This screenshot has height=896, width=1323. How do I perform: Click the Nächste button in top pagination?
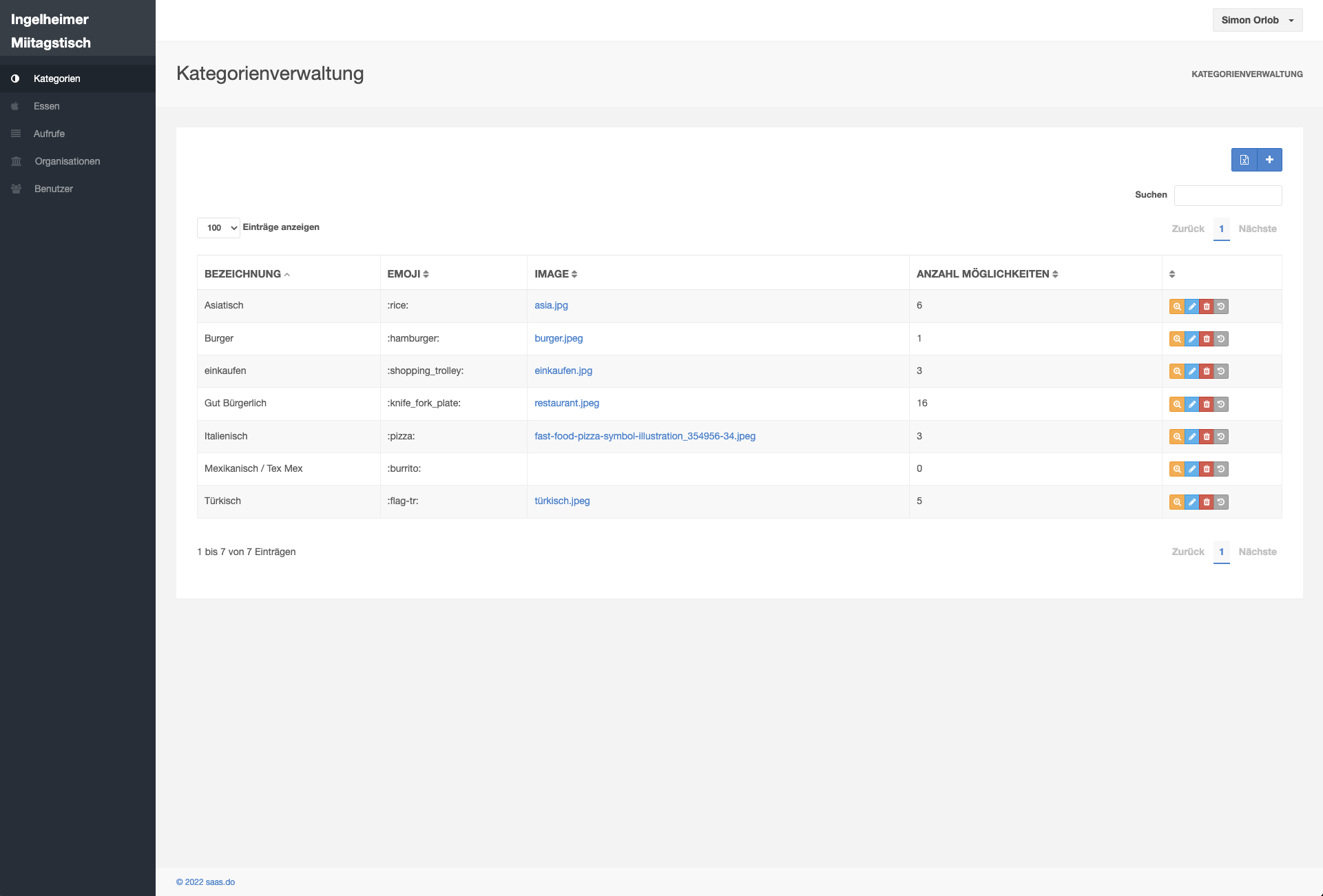1257,229
